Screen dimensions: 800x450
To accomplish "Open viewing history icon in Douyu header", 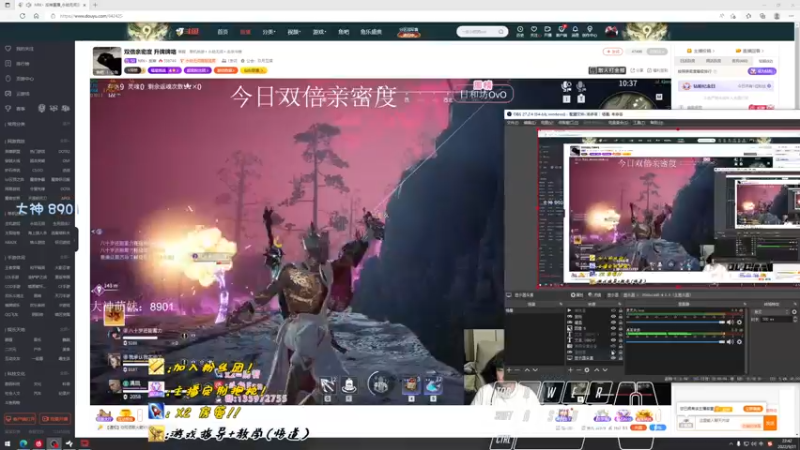I will tap(520, 30).
